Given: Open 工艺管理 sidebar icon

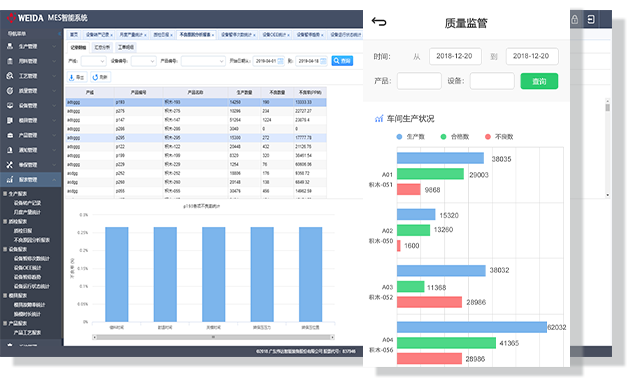Looking at the screenshot, I should click(x=10, y=76).
